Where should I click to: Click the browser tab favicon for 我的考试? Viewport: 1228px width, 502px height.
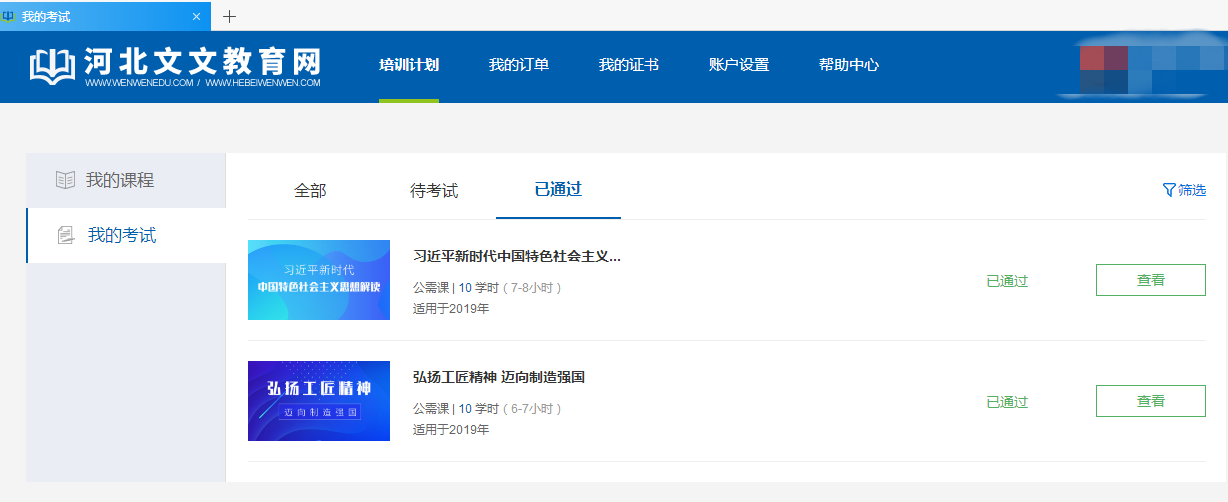(x=10, y=16)
